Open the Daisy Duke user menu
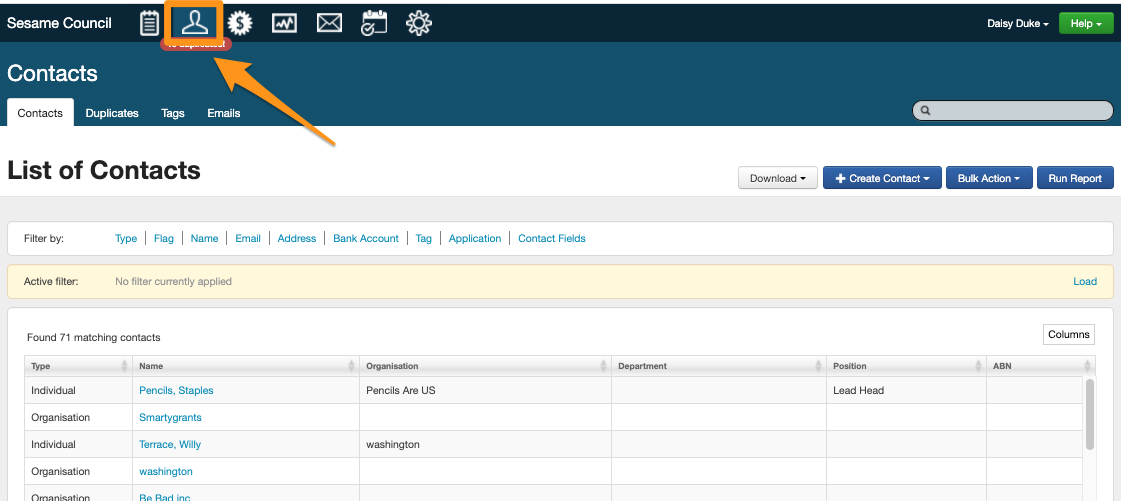 (1017, 23)
